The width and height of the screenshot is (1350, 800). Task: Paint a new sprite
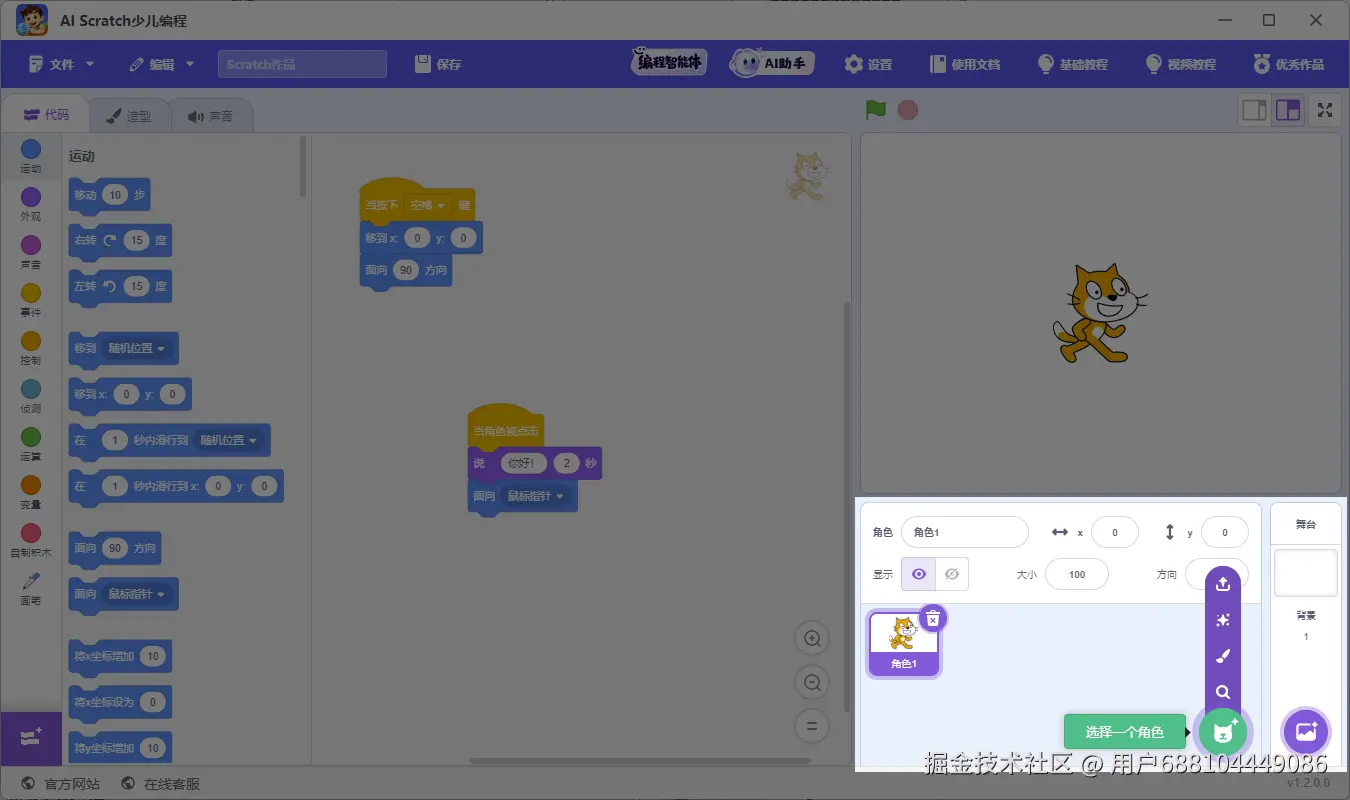[x=1222, y=657]
